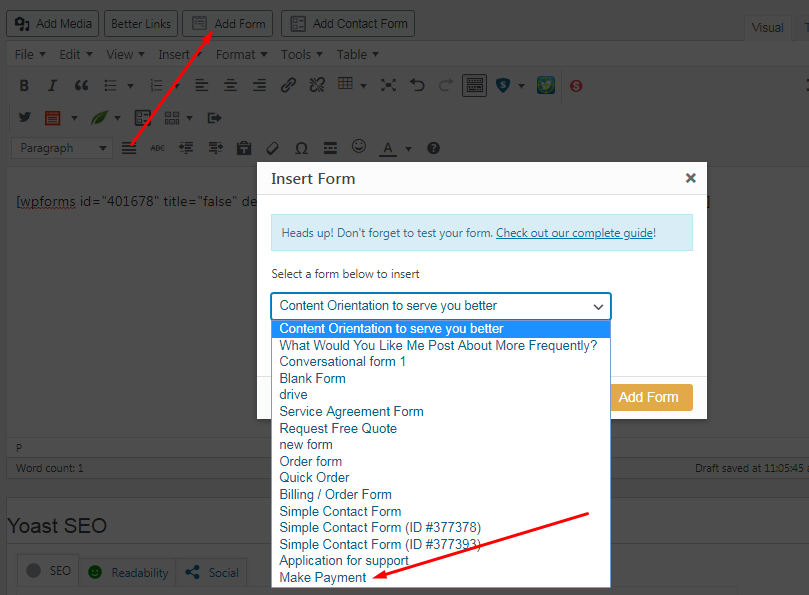Screen dimensions: 809x595
Task: Open the Insert menu
Action: [x=180, y=54]
